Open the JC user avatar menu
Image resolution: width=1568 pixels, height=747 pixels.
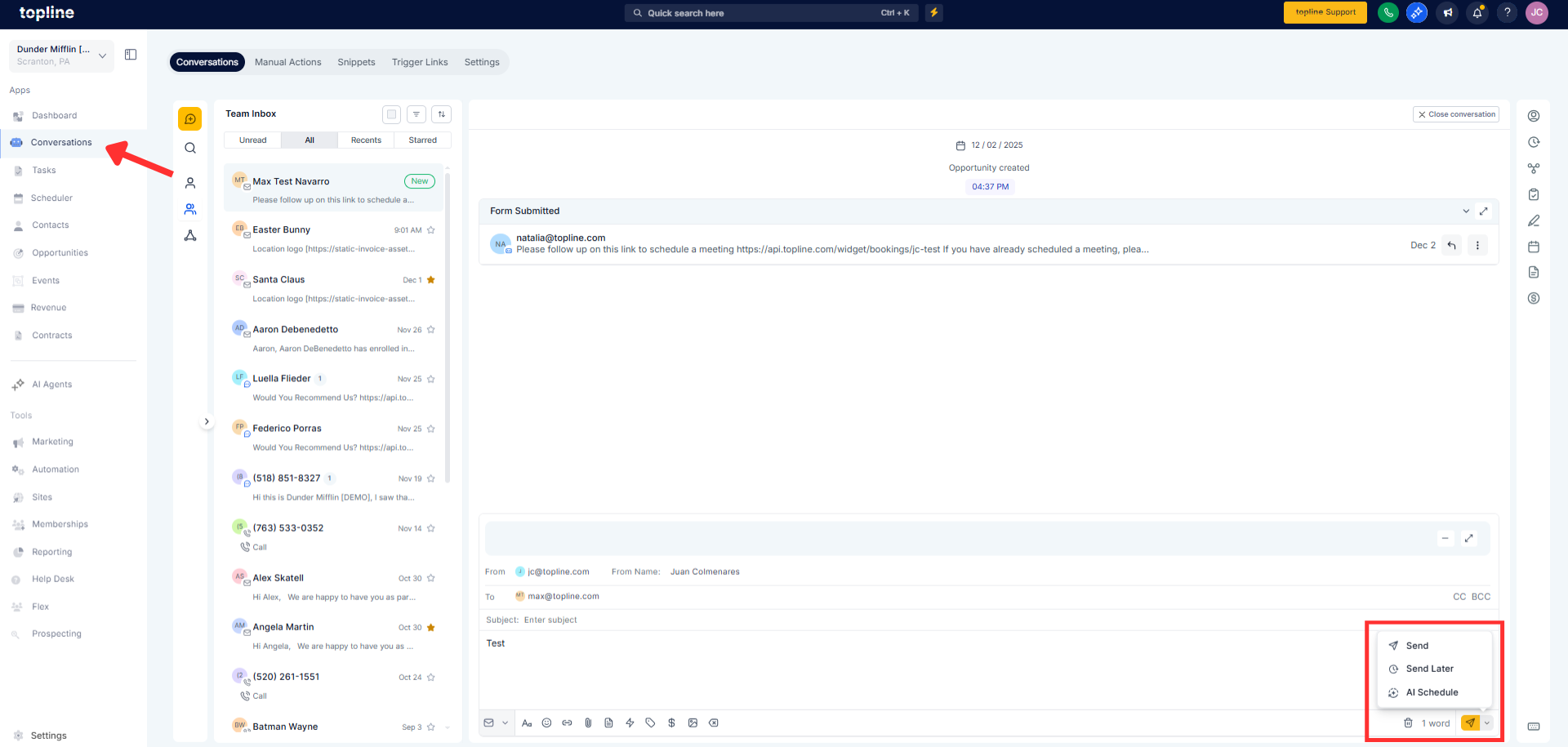[1537, 13]
